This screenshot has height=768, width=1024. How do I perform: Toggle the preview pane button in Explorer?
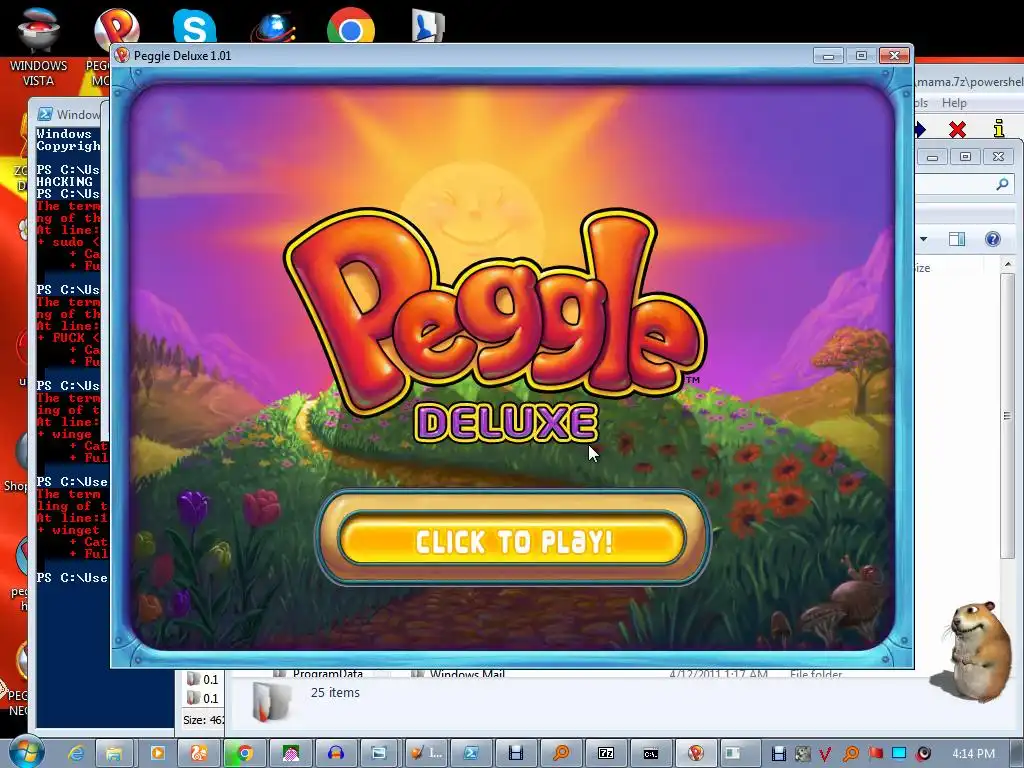957,239
